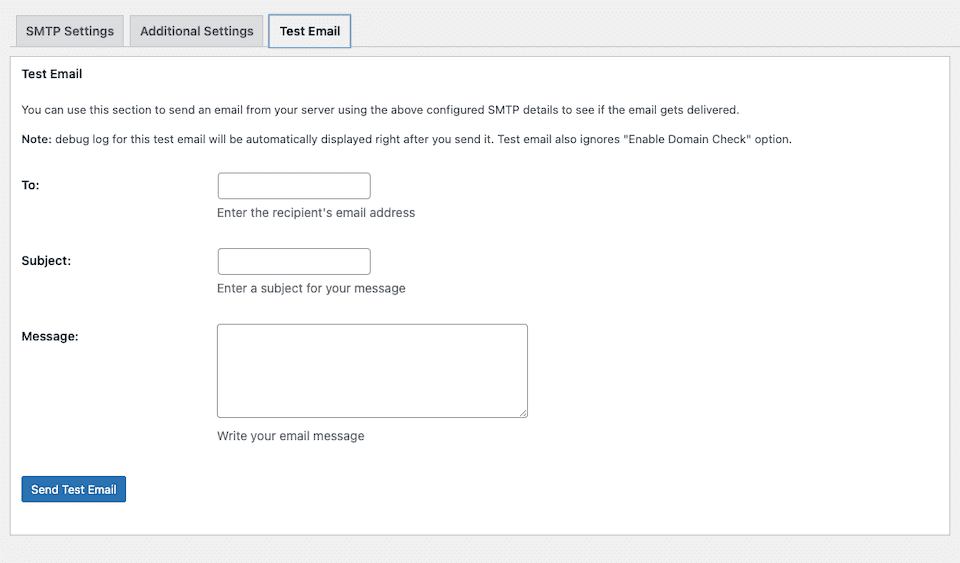
Task: Grab the Message textarea resize handle
Action: pos(522,412)
